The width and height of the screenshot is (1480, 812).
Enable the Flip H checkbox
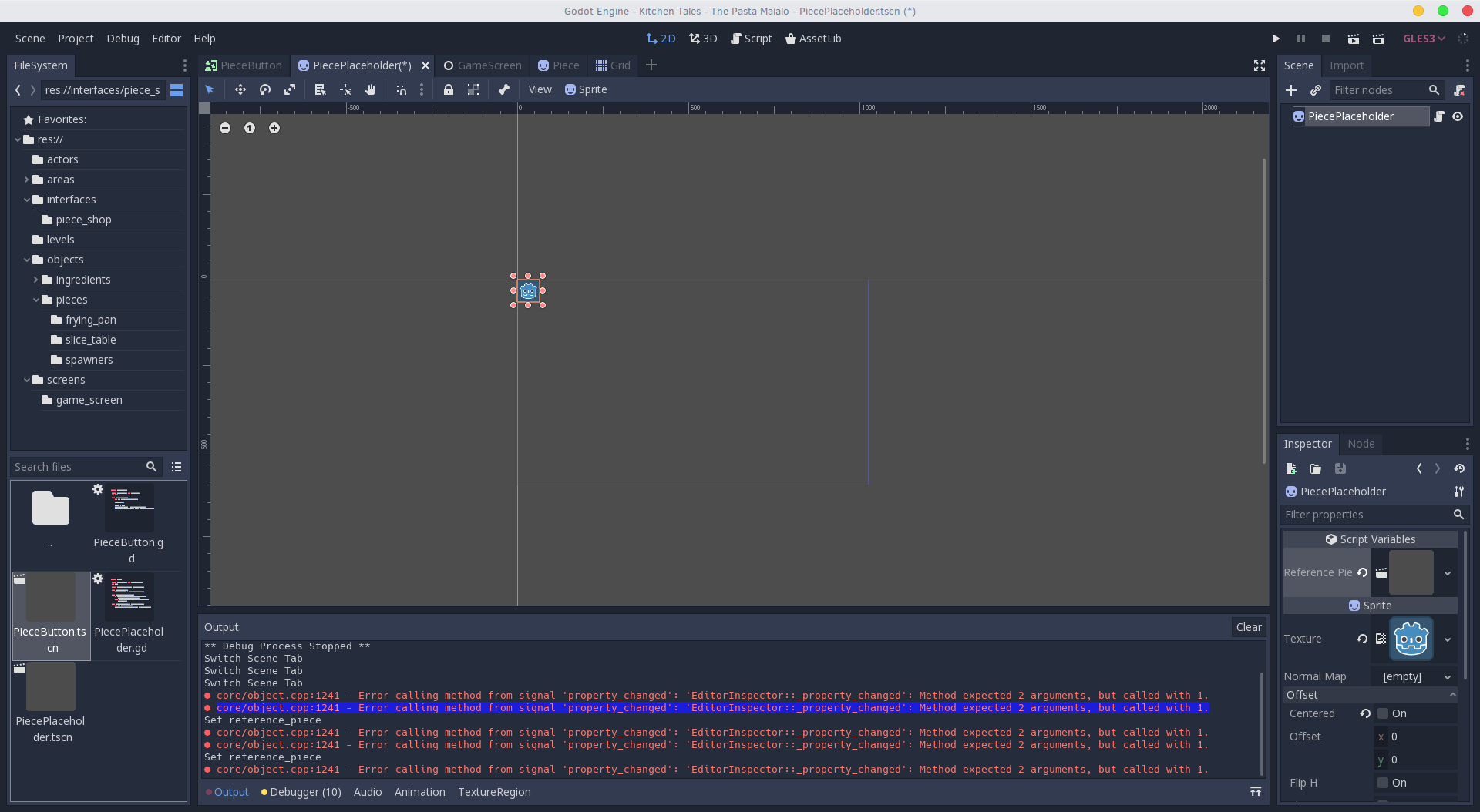pos(1383,783)
